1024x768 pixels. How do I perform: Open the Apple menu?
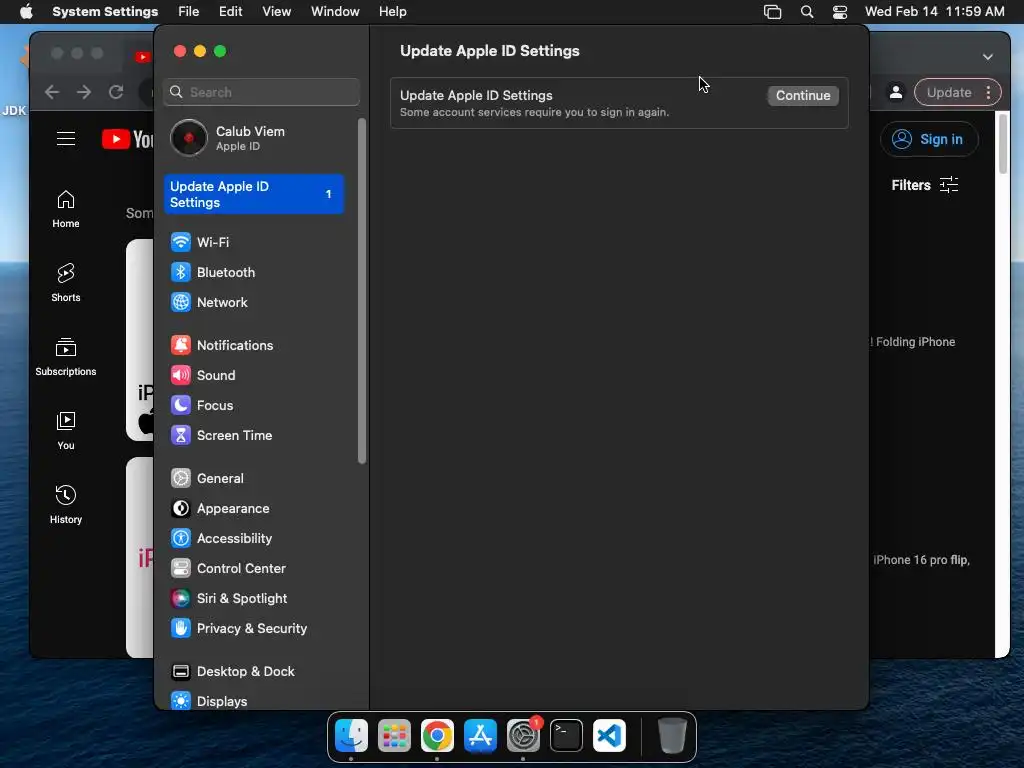pyautogui.click(x=26, y=12)
